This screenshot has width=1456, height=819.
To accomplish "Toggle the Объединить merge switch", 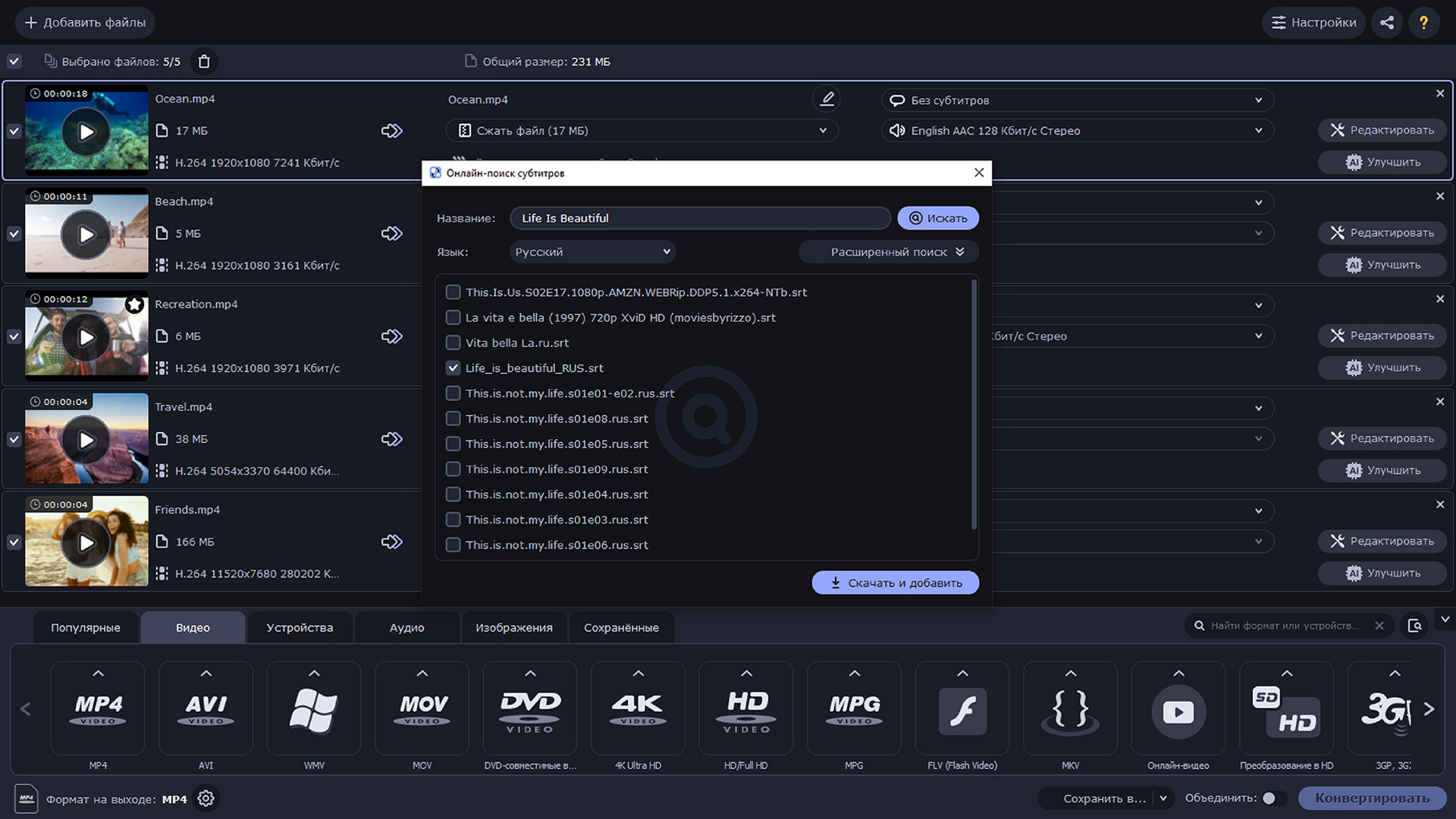I will 1273,798.
